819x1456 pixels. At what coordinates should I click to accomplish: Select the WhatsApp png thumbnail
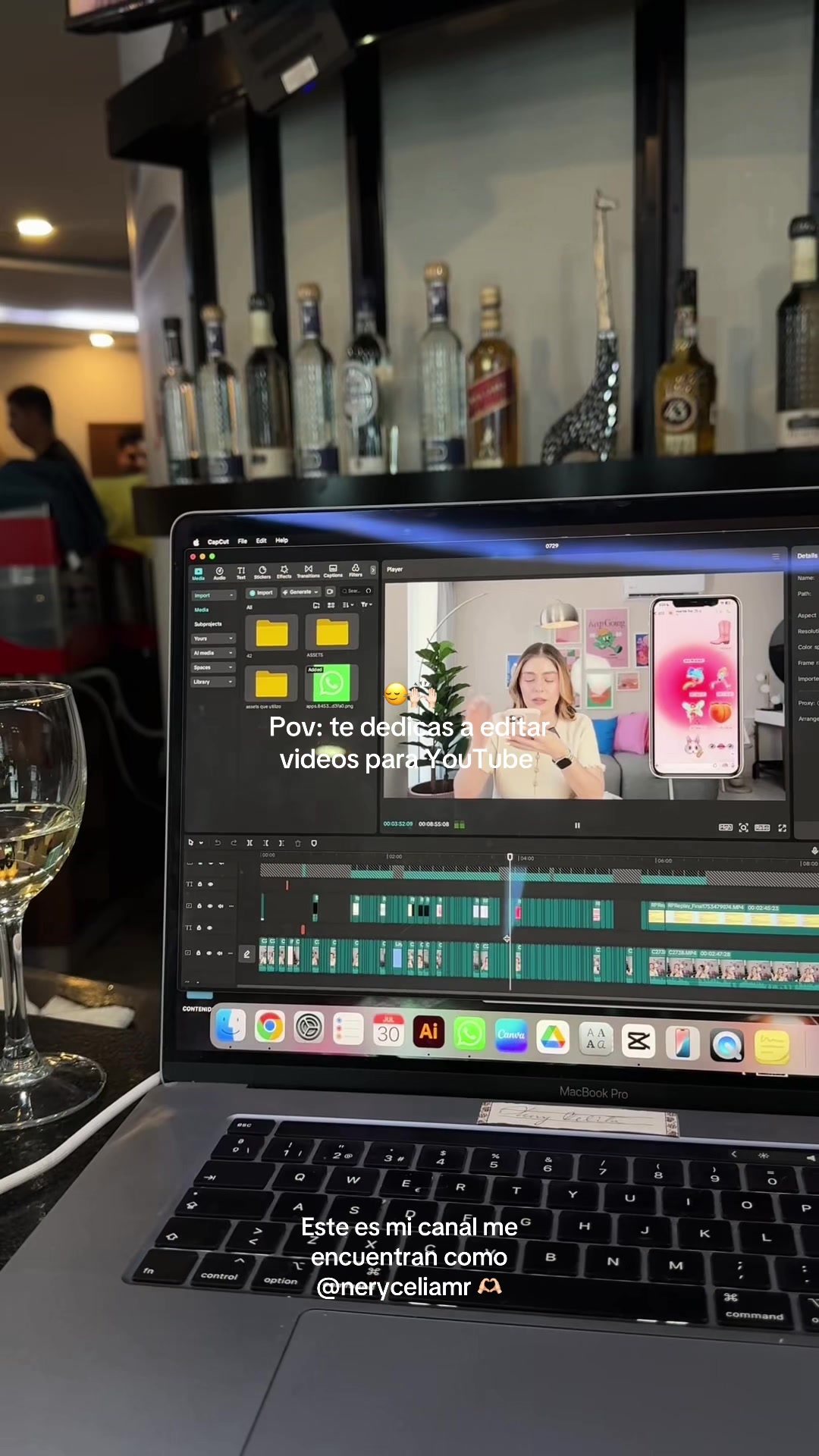pos(331,683)
